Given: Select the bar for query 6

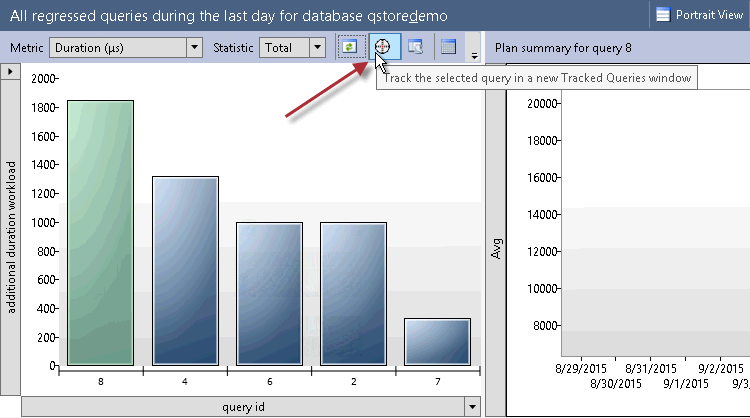Looking at the screenshot, I should click(269, 294).
